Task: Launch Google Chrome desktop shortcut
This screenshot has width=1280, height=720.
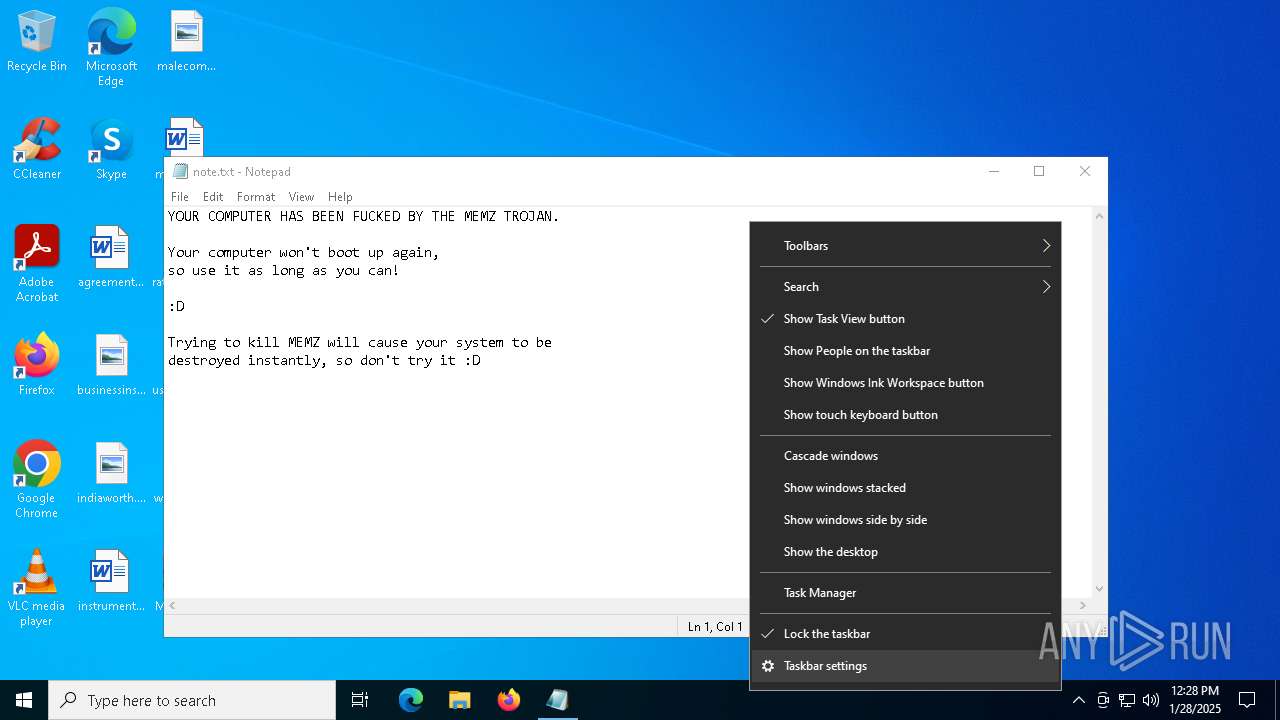Action: tap(37, 480)
